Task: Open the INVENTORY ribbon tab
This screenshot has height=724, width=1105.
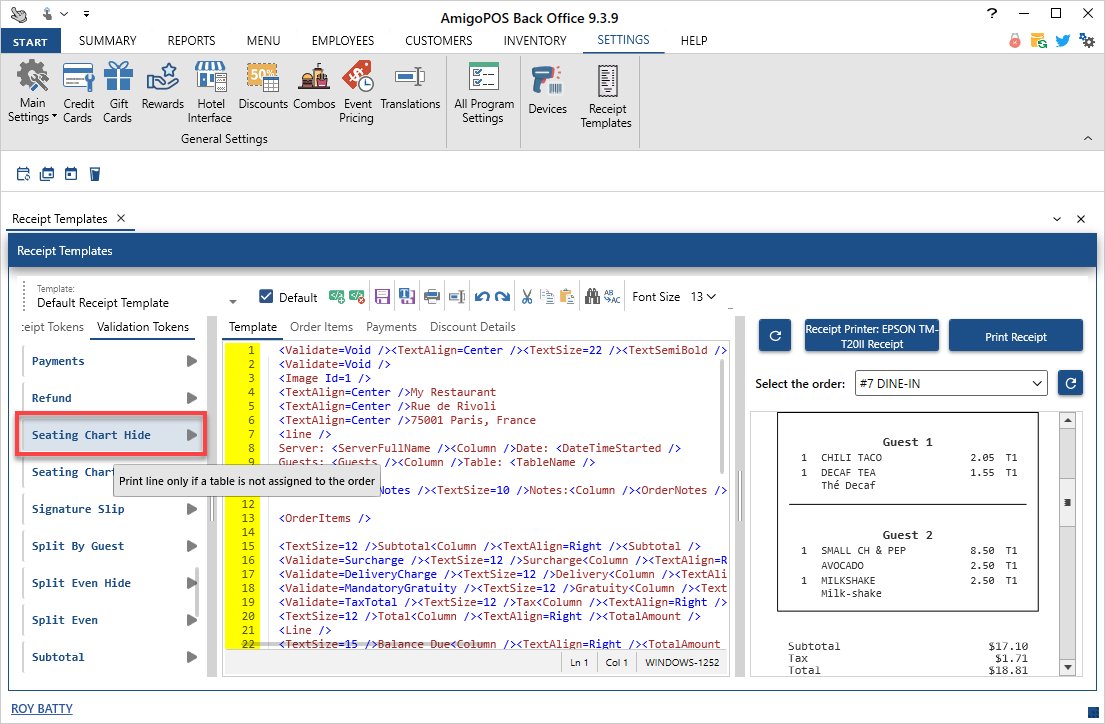Action: click(534, 41)
